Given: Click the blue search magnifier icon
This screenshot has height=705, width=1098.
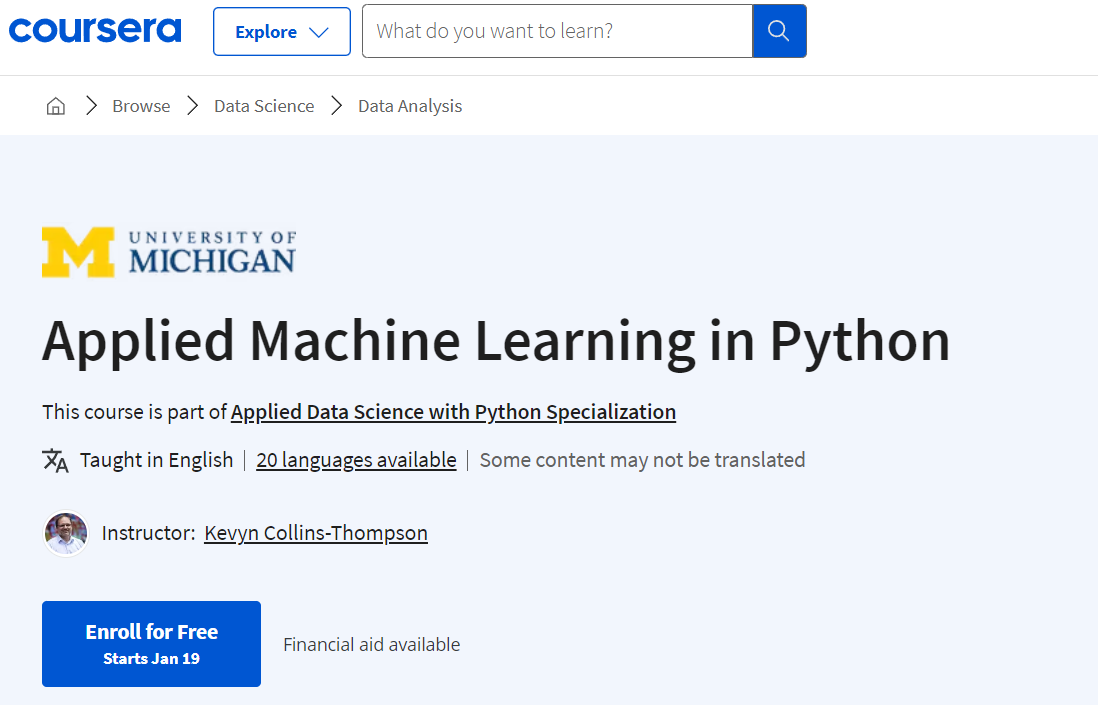Looking at the screenshot, I should [x=779, y=31].
